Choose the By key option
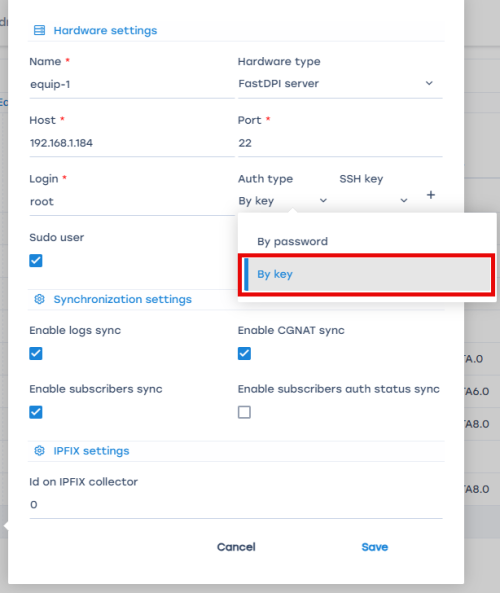This screenshot has height=593, width=500. 367,274
